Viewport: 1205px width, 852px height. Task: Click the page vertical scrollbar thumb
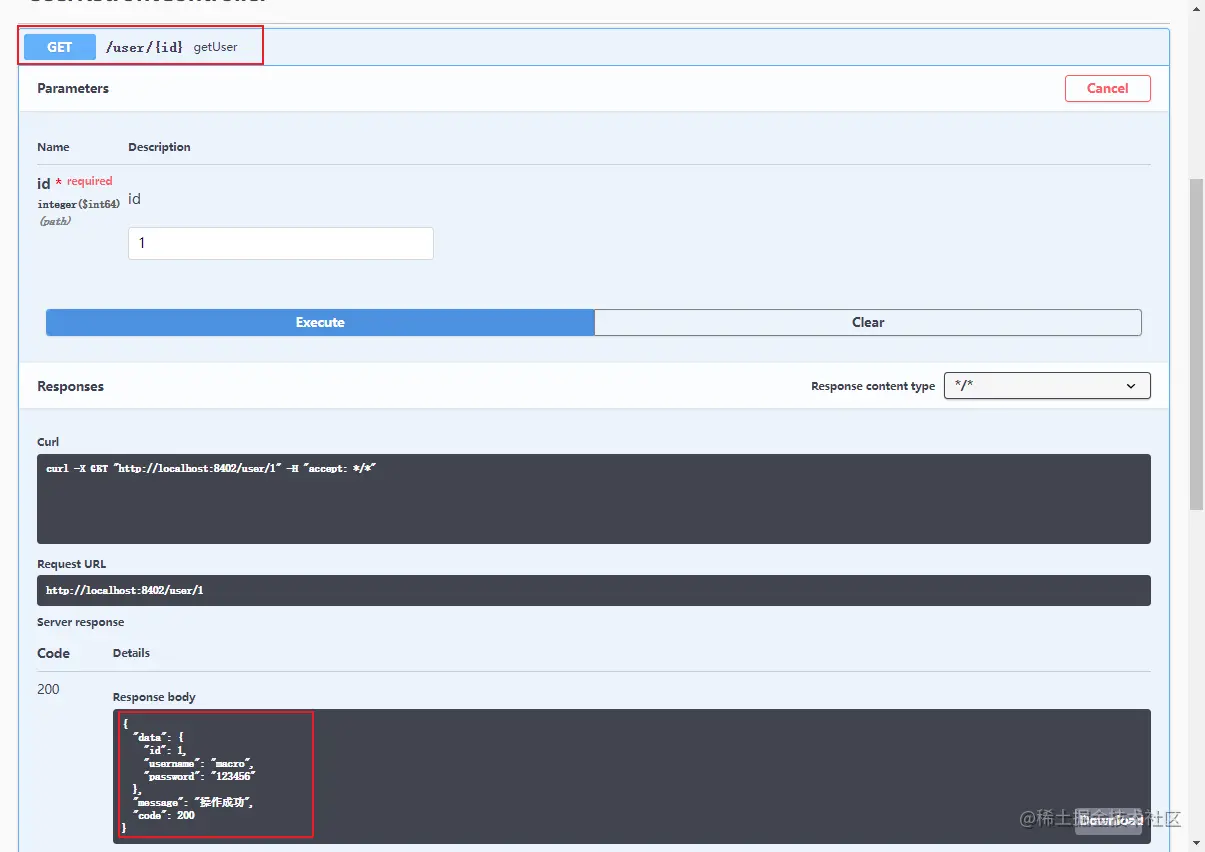coord(1196,345)
